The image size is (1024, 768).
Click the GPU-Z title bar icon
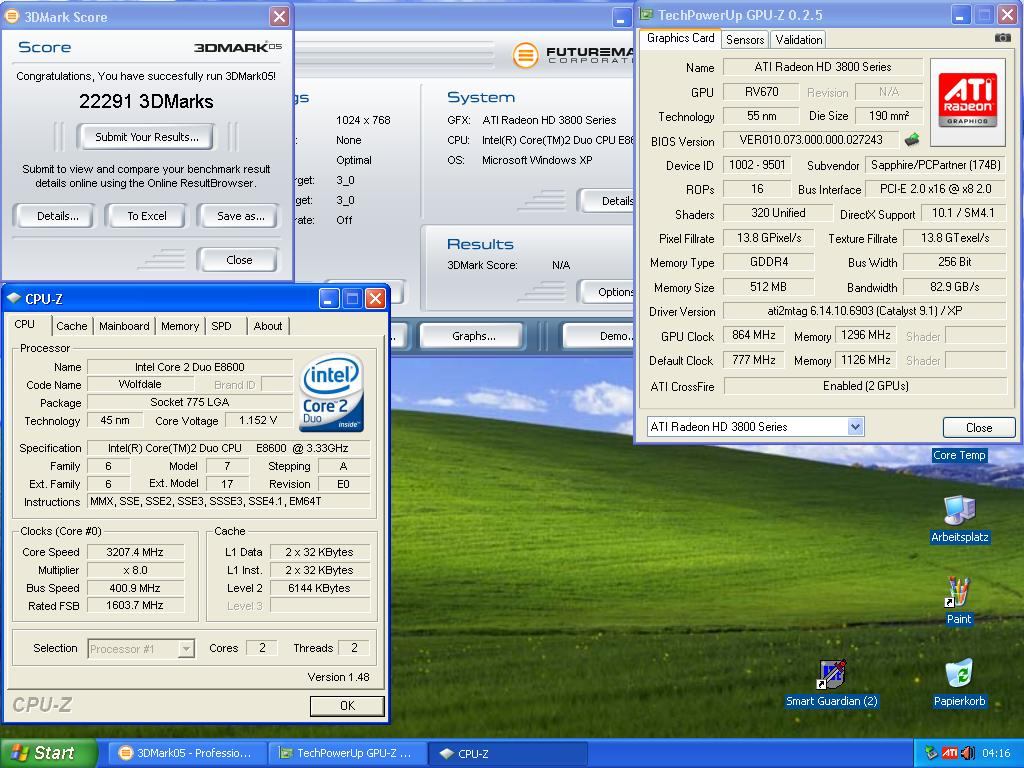646,14
